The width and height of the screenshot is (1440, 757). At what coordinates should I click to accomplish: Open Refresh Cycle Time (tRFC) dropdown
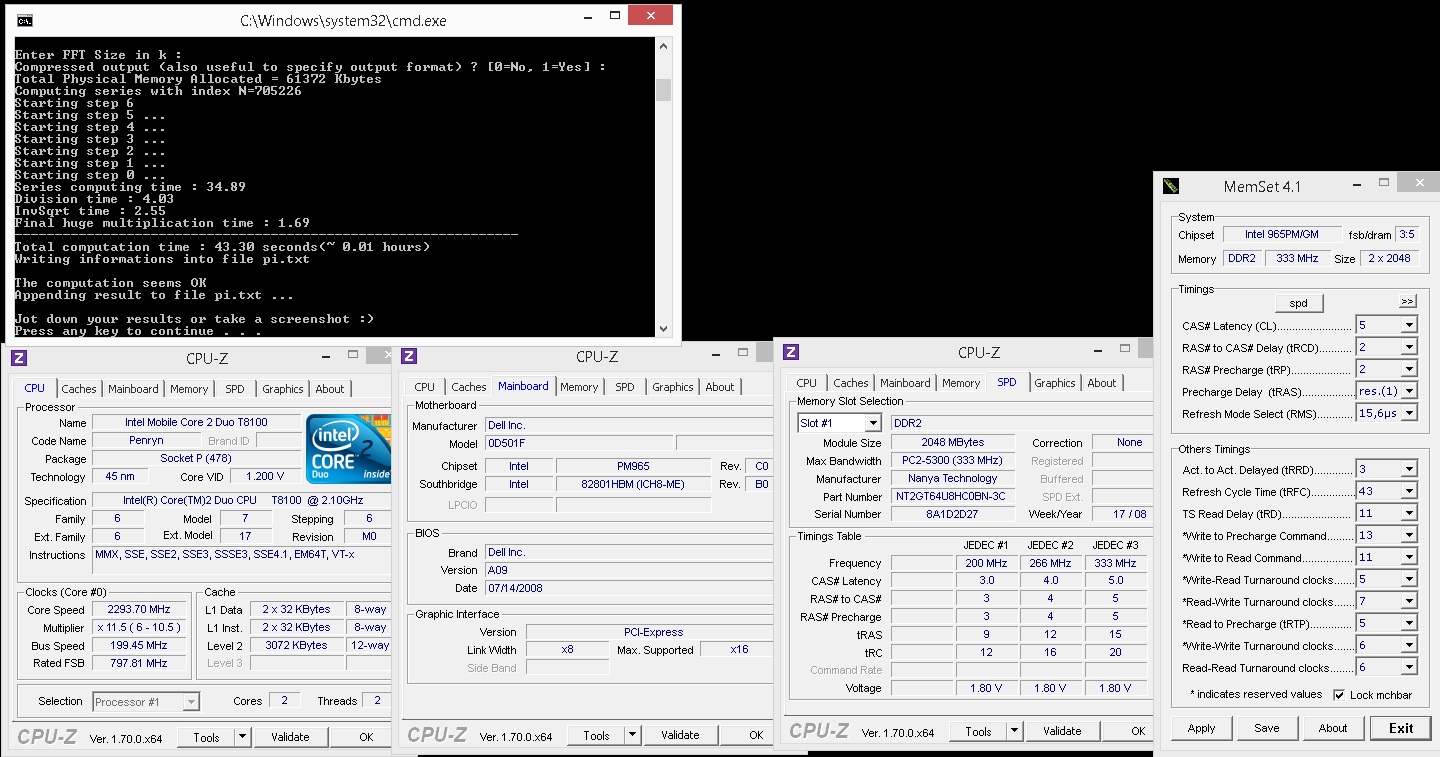click(1408, 491)
